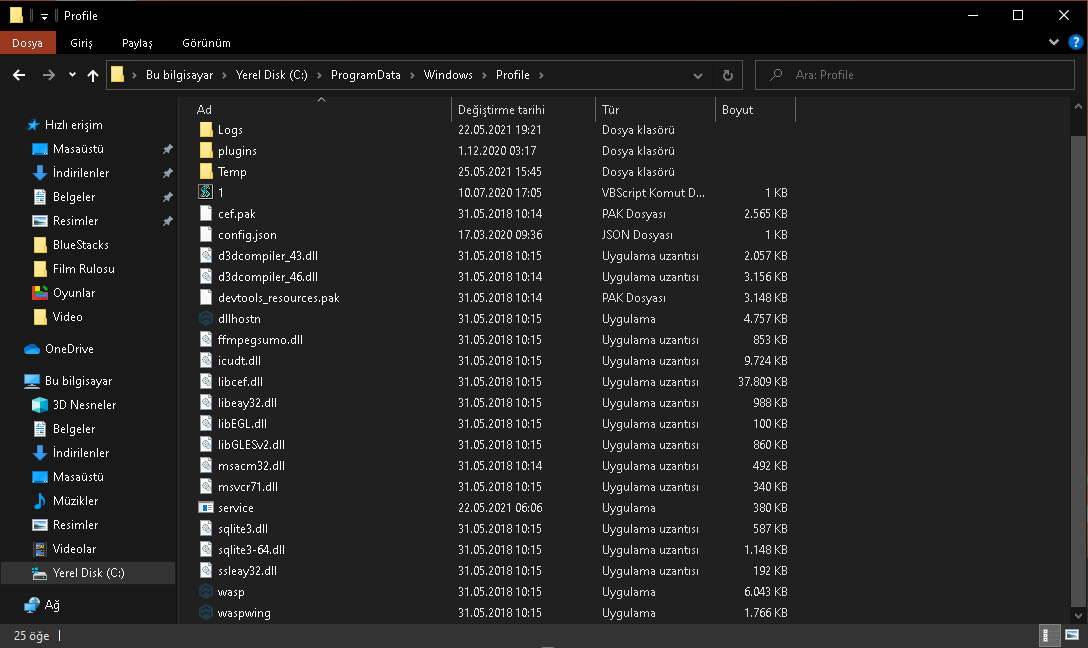The image size is (1088, 648).
Task: Switch to the Giriş ribbon tab
Action: click(81, 43)
